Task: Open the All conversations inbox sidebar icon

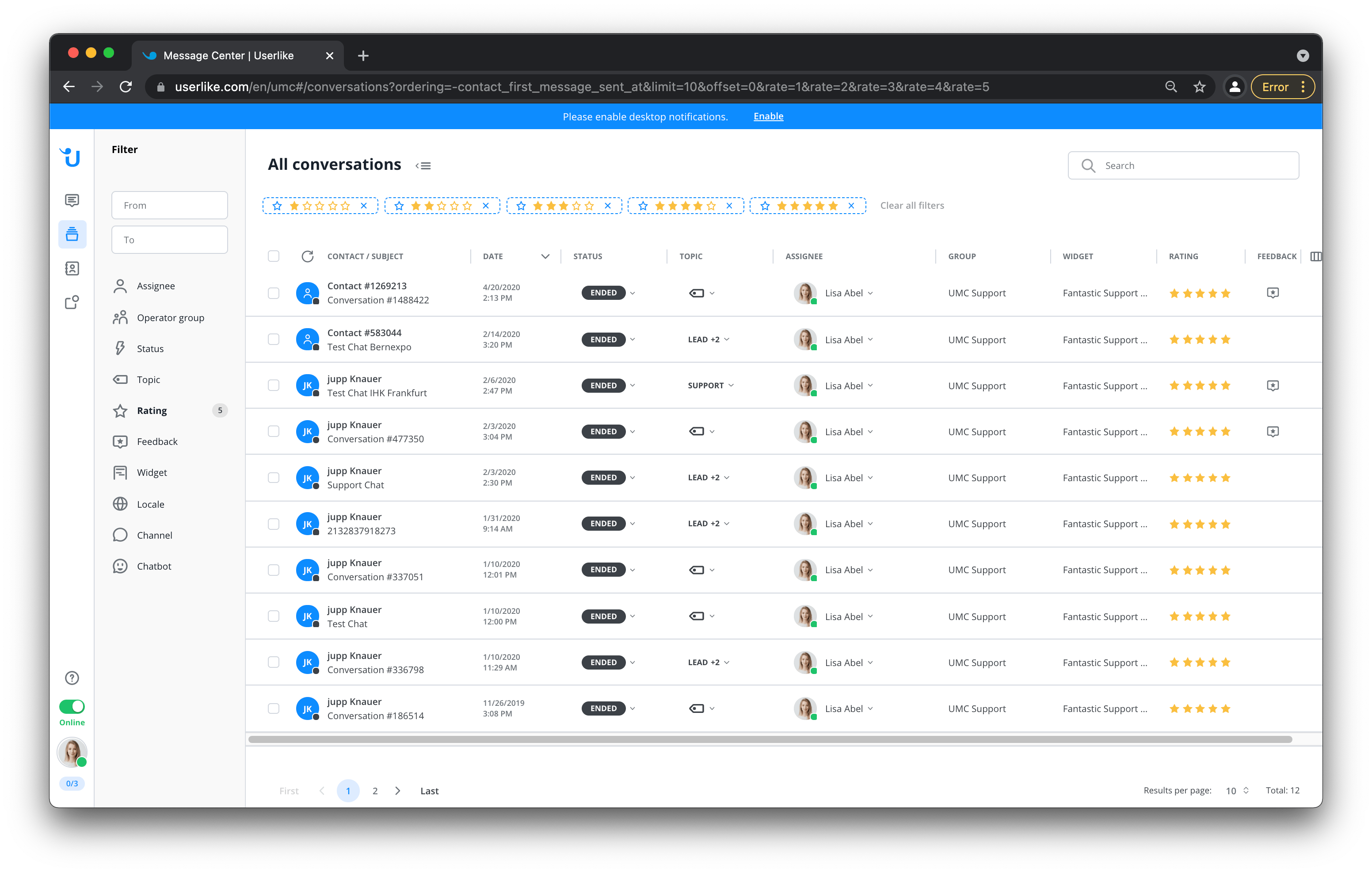Action: 72,234
